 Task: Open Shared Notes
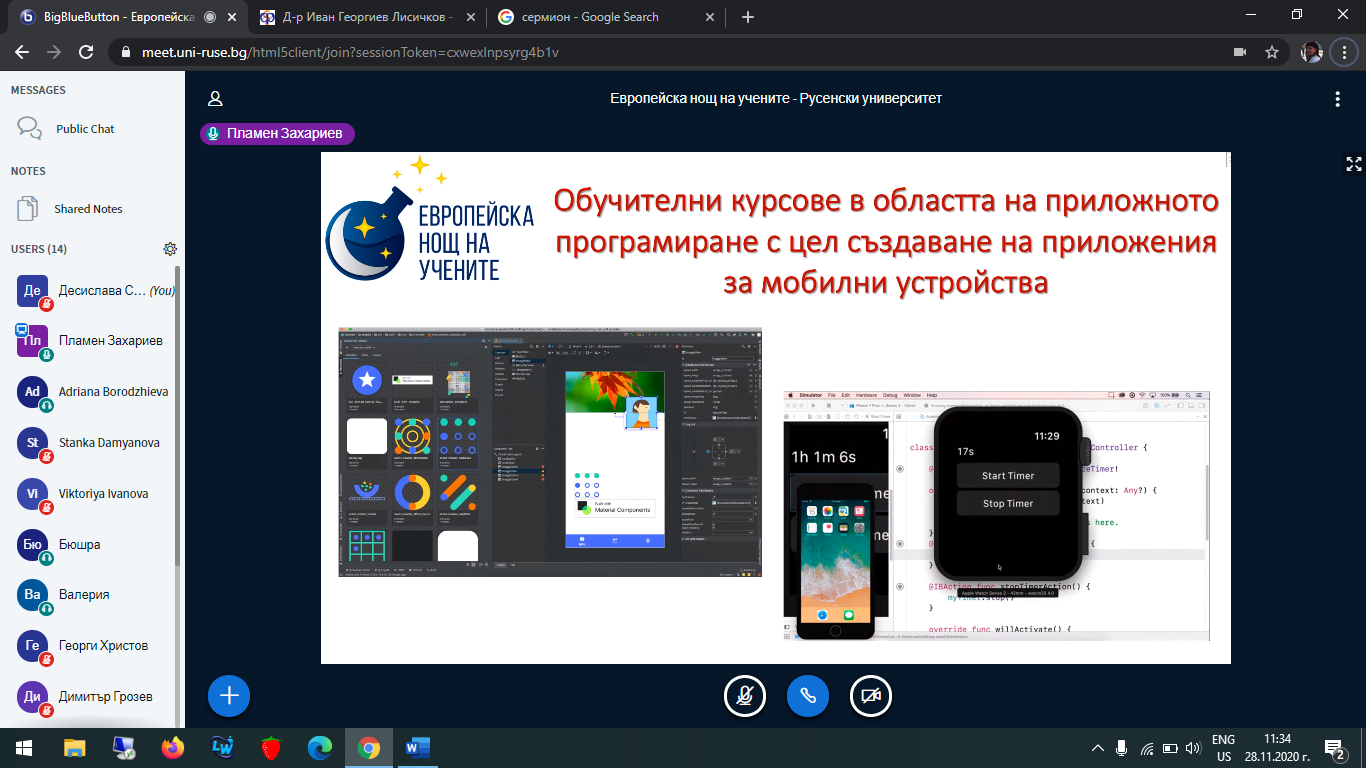pos(87,209)
